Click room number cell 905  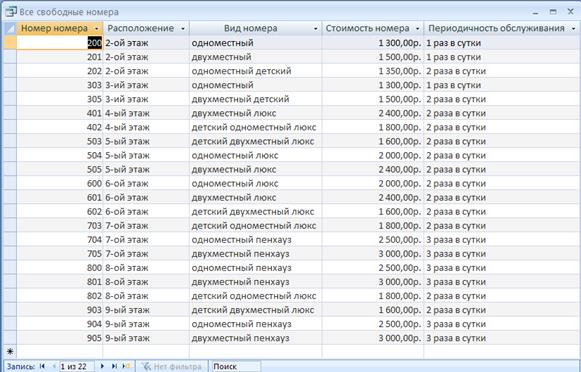coord(60,338)
